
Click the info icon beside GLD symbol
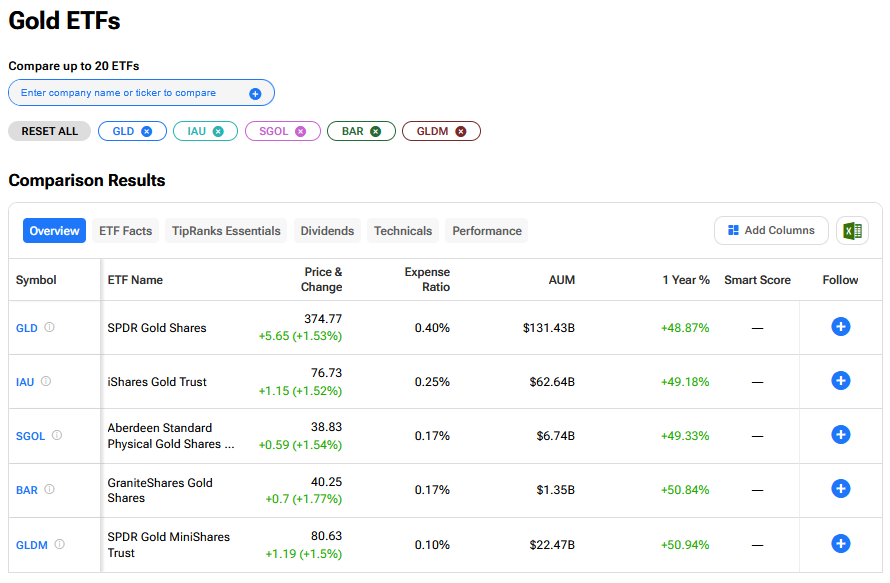(50, 327)
